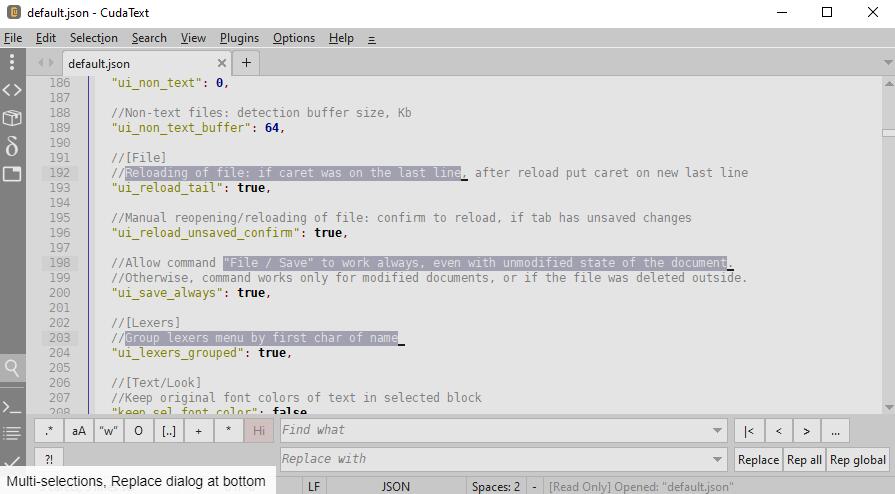Click the magnifier search icon in sidebar
895x494 pixels.
tap(12, 368)
